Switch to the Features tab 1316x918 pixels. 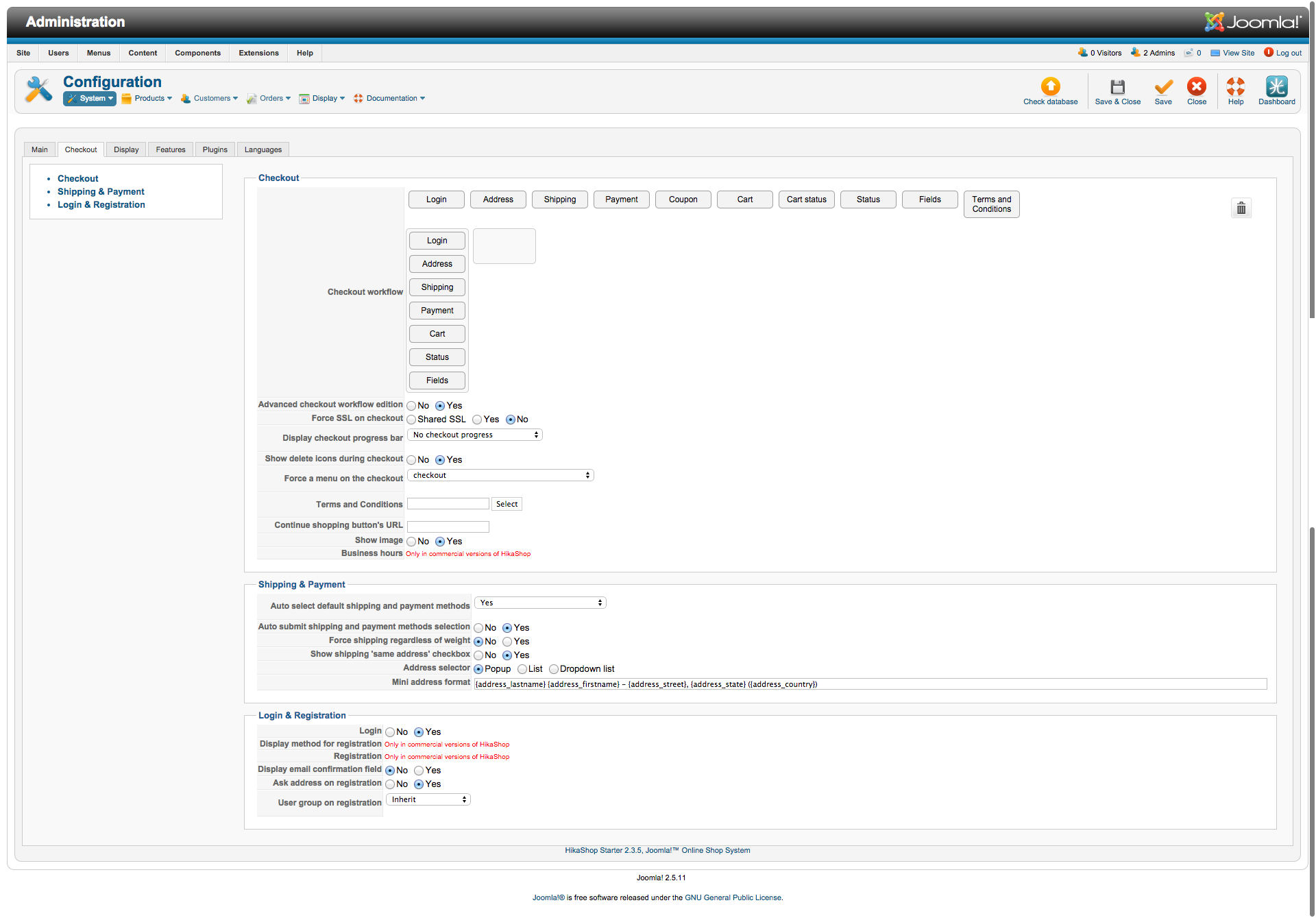pyautogui.click(x=170, y=149)
